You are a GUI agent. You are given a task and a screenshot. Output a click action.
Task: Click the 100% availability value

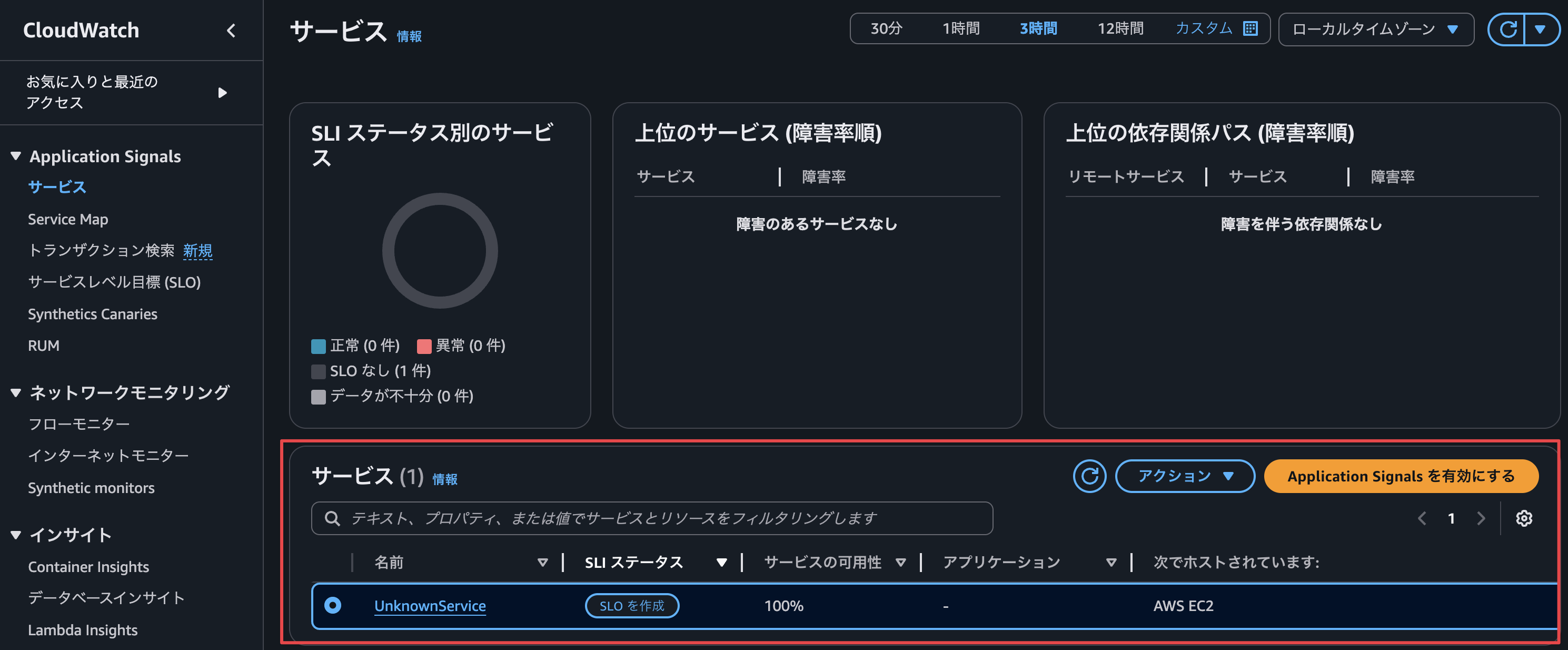click(x=783, y=606)
